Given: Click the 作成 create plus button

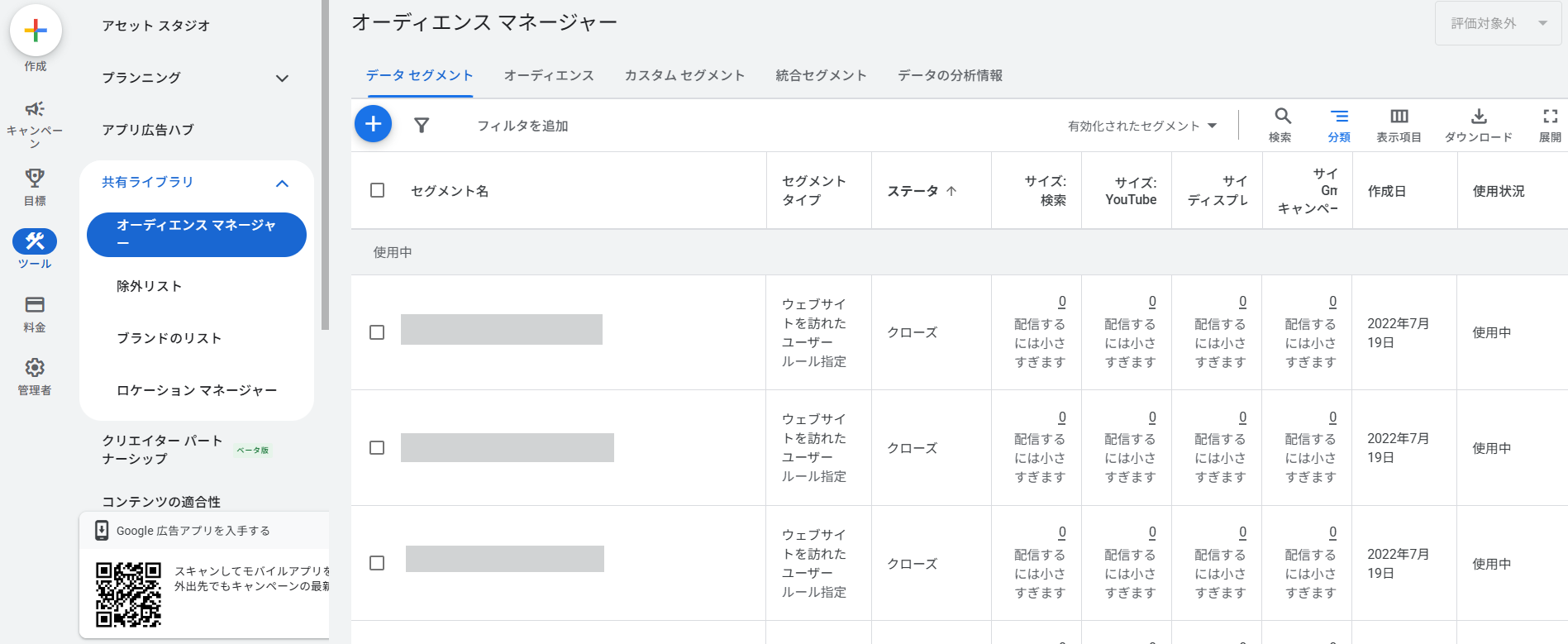Looking at the screenshot, I should [x=36, y=31].
